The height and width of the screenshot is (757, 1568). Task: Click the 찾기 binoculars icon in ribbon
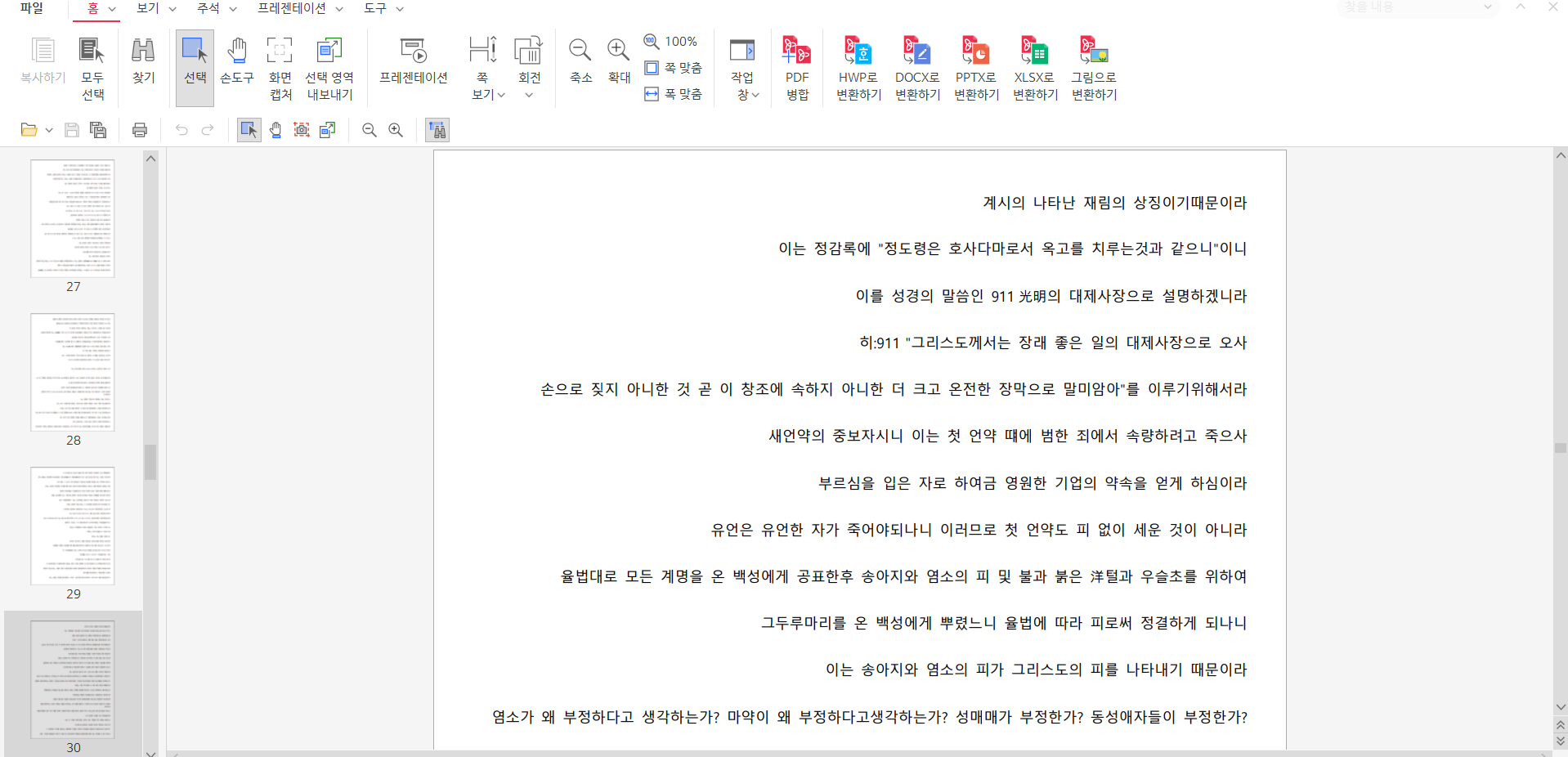[143, 62]
